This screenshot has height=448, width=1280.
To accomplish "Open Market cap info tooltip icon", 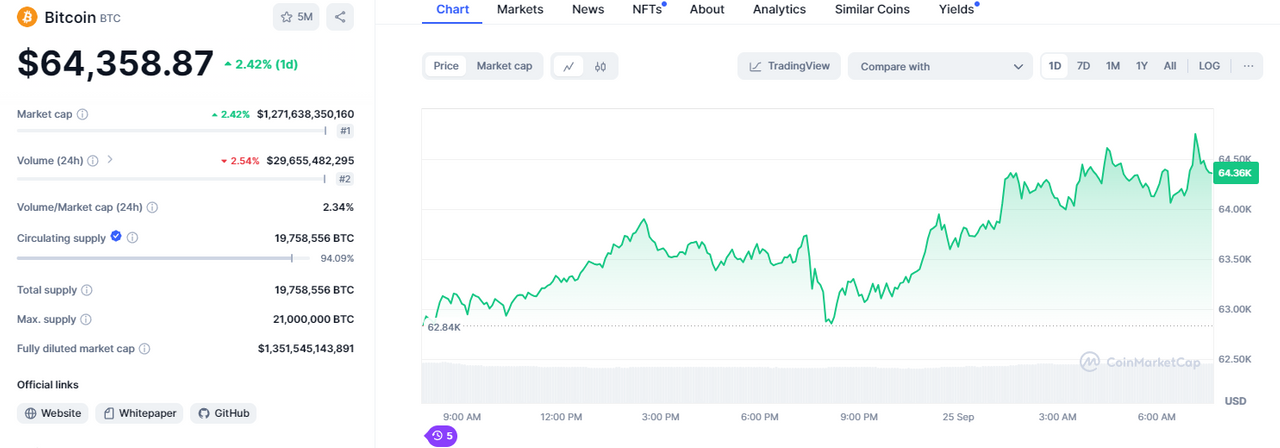I will (x=82, y=114).
